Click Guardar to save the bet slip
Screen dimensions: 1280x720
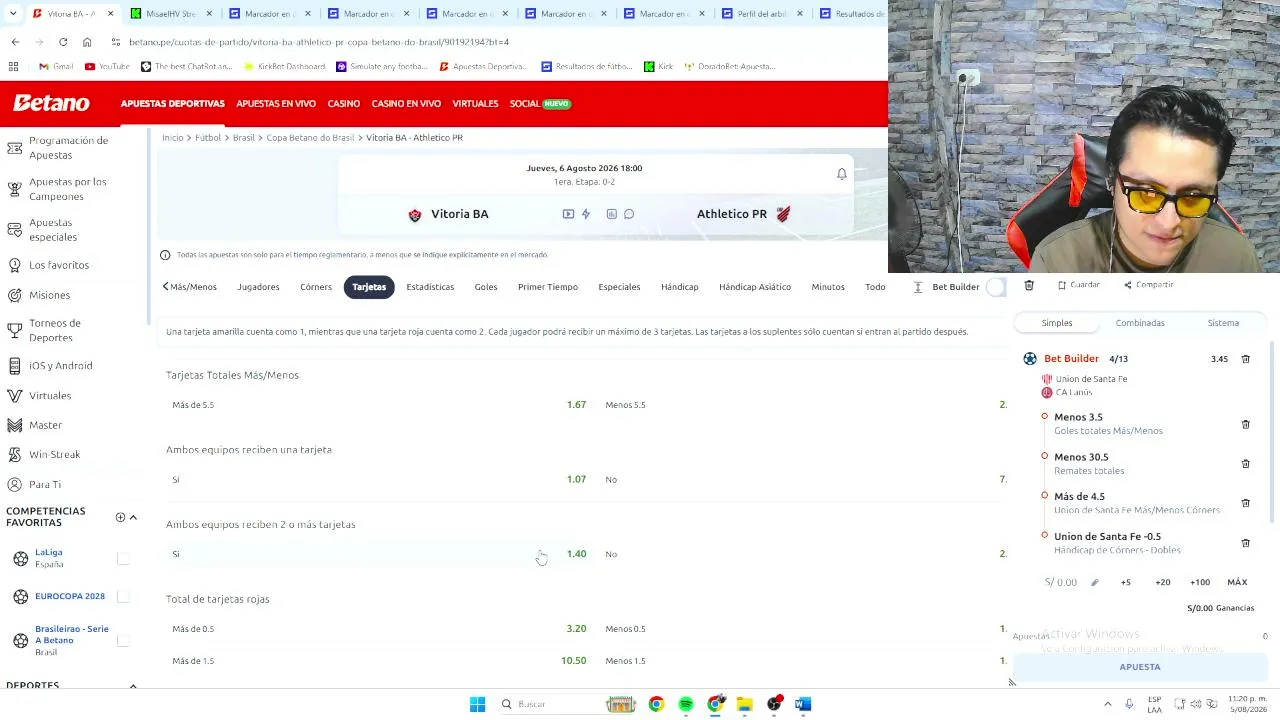tap(1079, 285)
